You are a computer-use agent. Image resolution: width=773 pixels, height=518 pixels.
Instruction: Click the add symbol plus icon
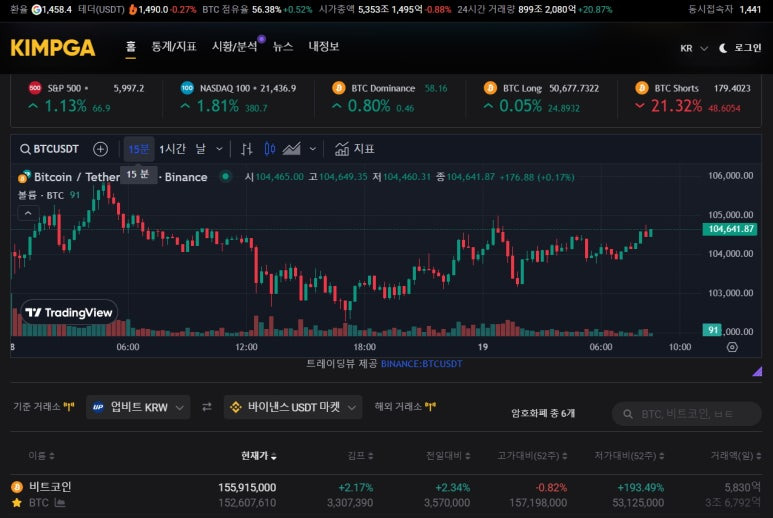[x=101, y=149]
